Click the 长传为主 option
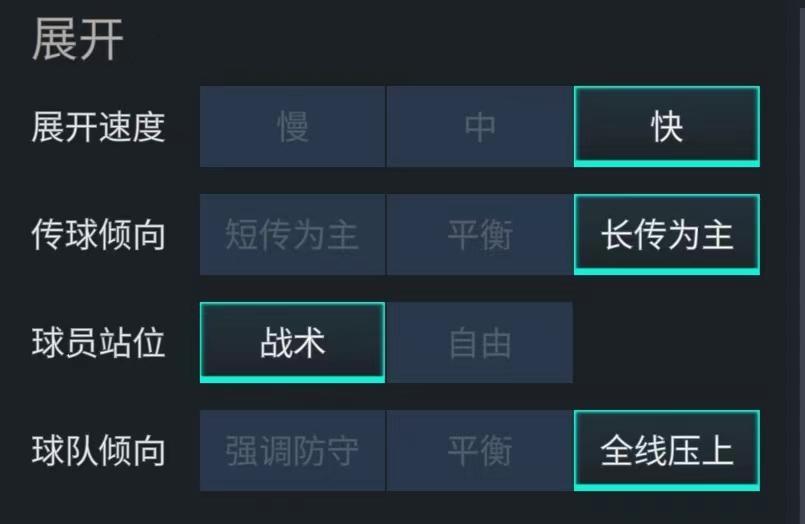The image size is (805, 524). [x=666, y=235]
